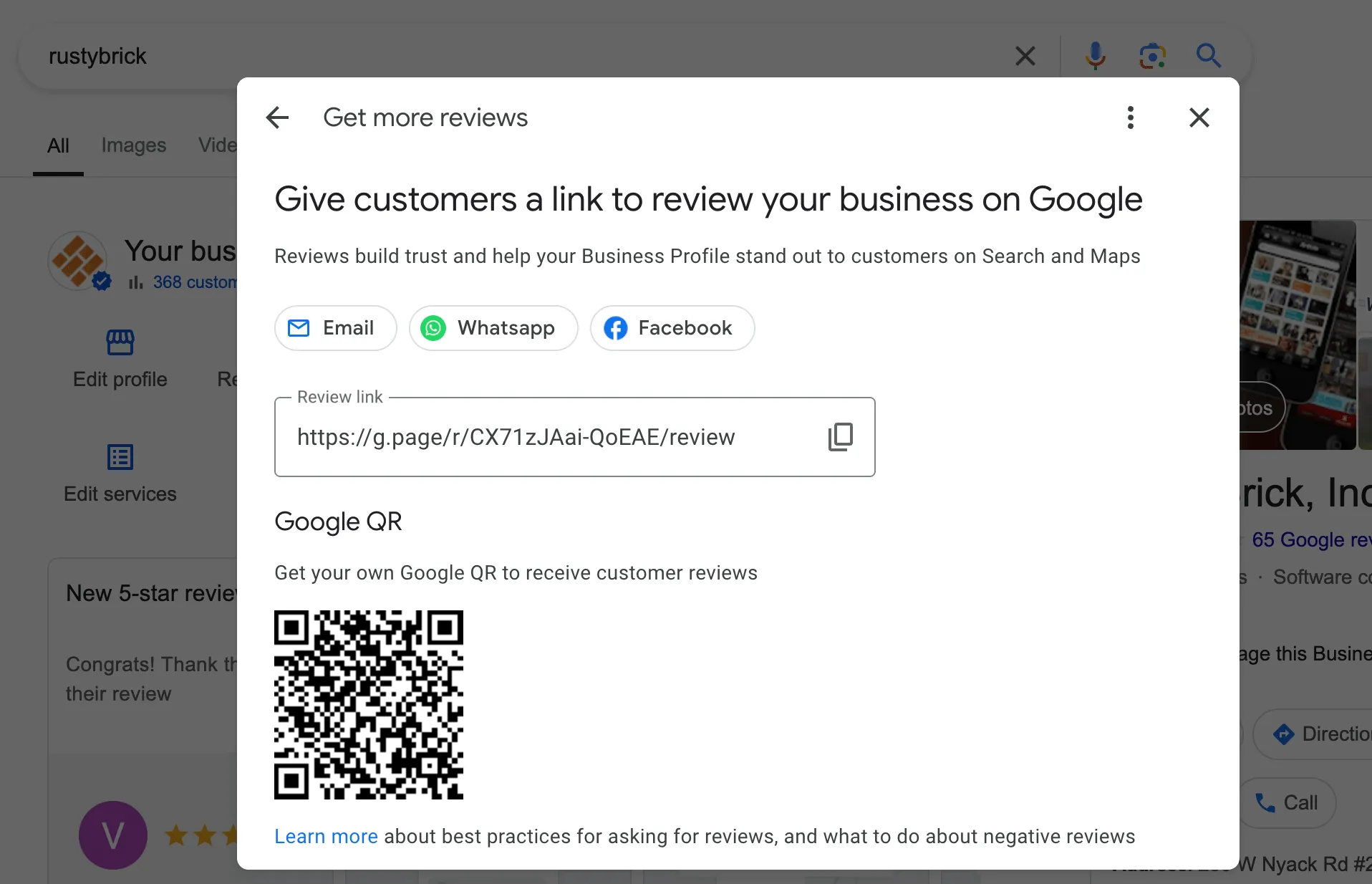Click the magnifying glass search icon
The image size is (1372, 884).
point(1208,56)
